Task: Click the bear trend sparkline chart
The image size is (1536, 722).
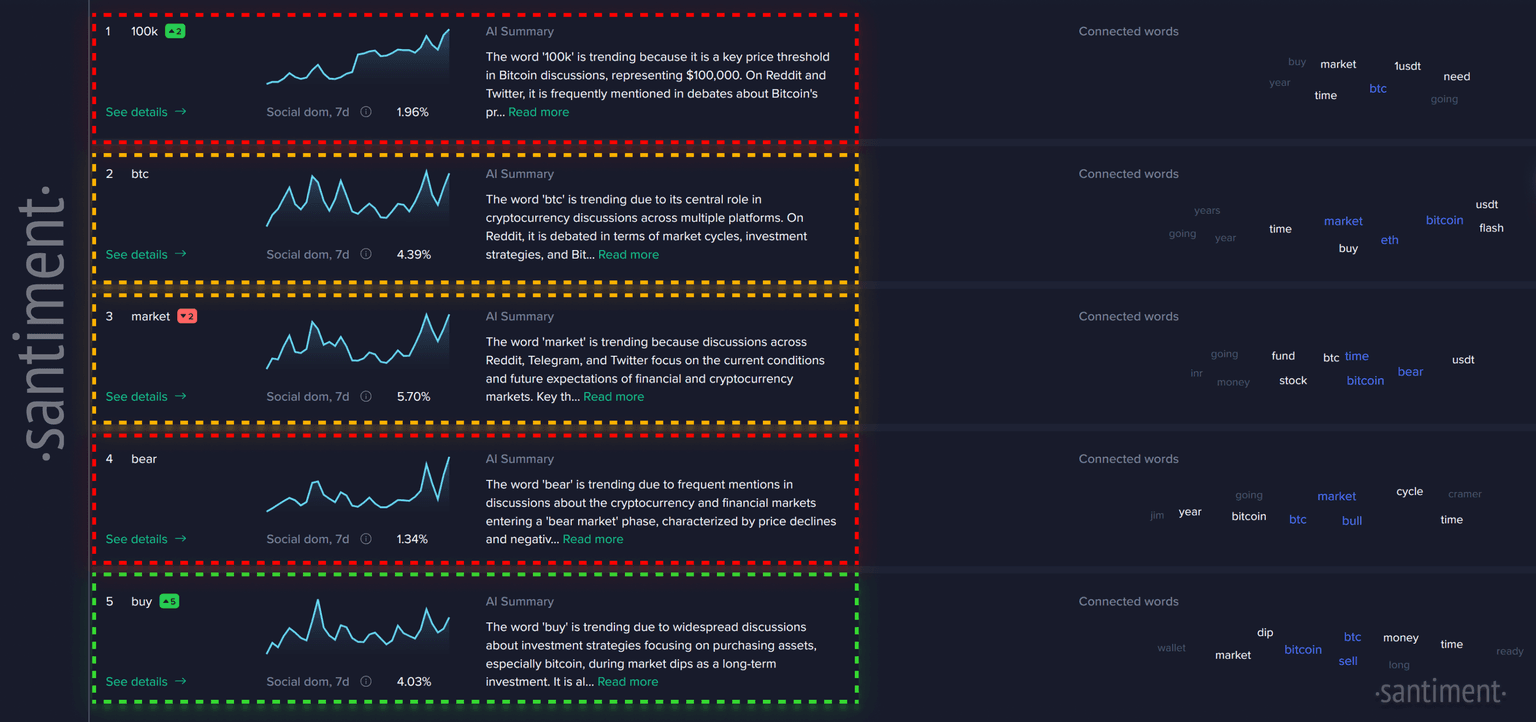Action: click(358, 487)
